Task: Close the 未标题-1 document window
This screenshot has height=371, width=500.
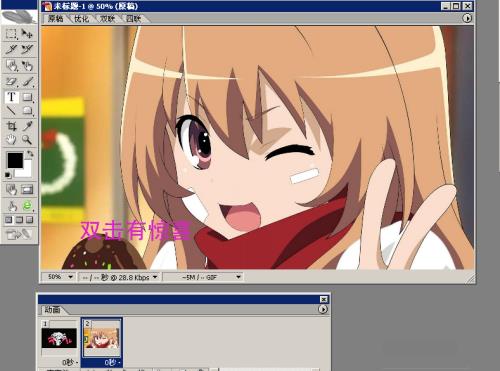Action: (x=468, y=6)
